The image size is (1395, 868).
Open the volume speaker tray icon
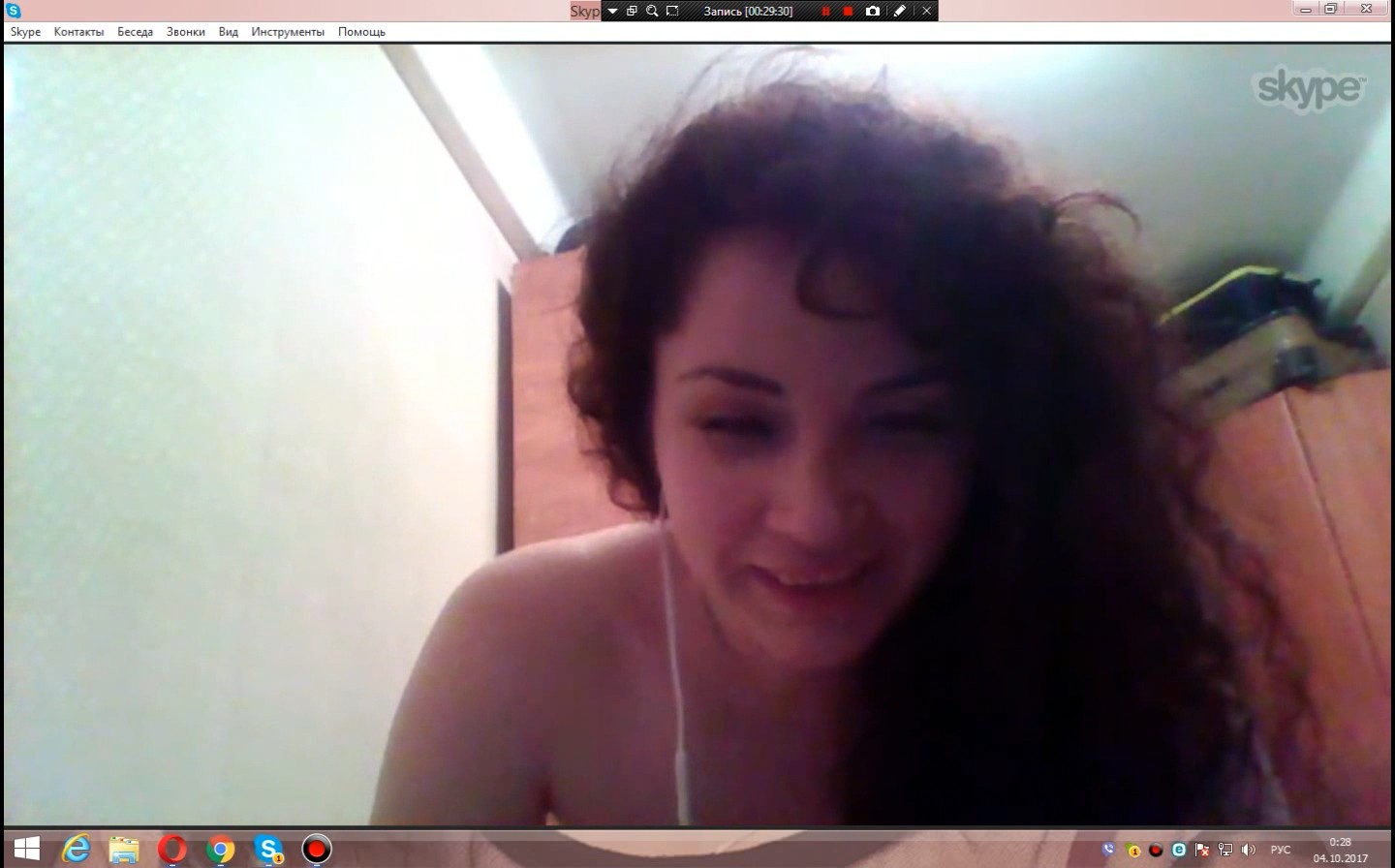point(1249,850)
